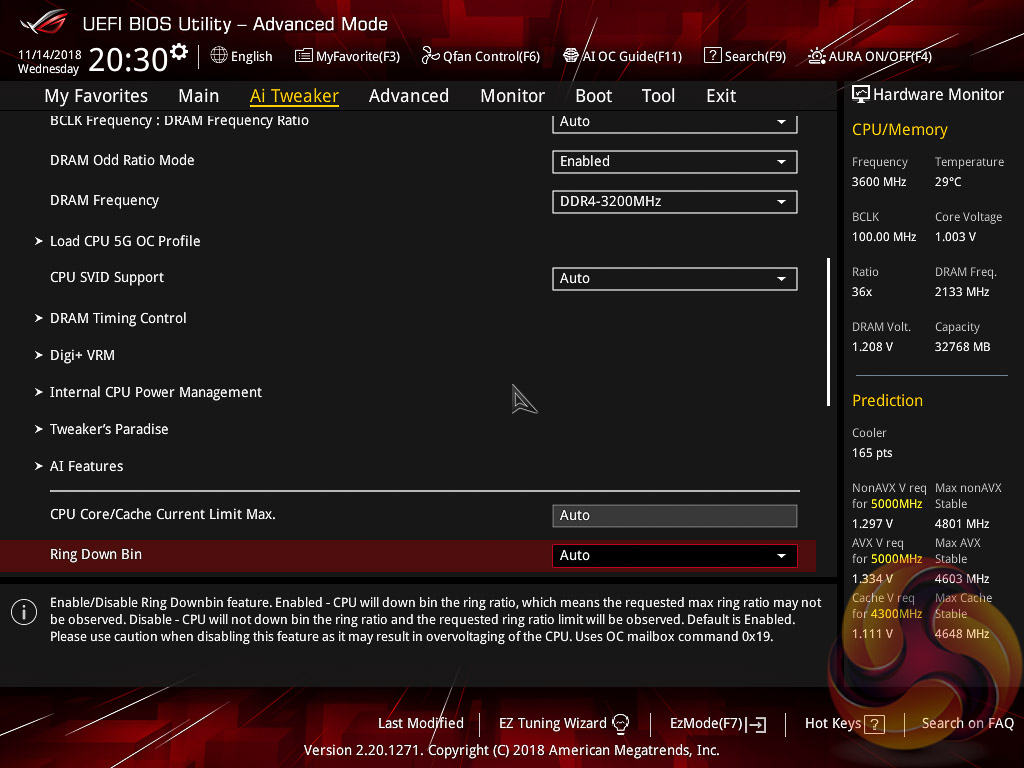Click the EzMode exit arrow icon
Screen dimensions: 1024x768
coord(756,724)
